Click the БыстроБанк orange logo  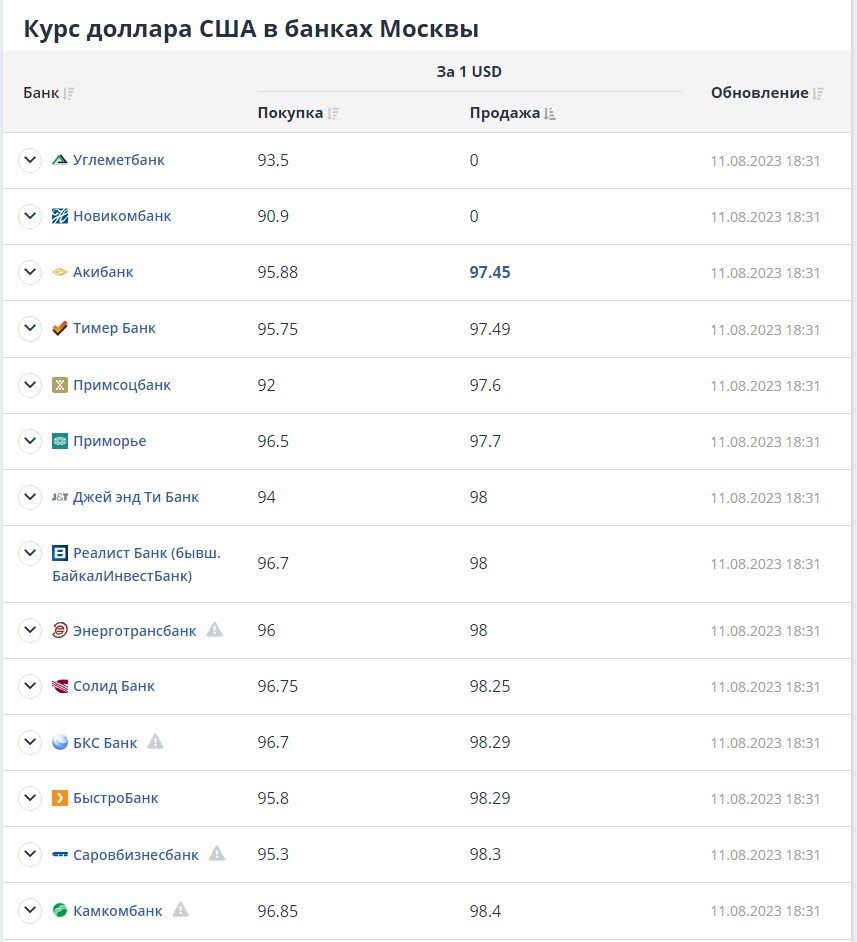tap(60, 798)
